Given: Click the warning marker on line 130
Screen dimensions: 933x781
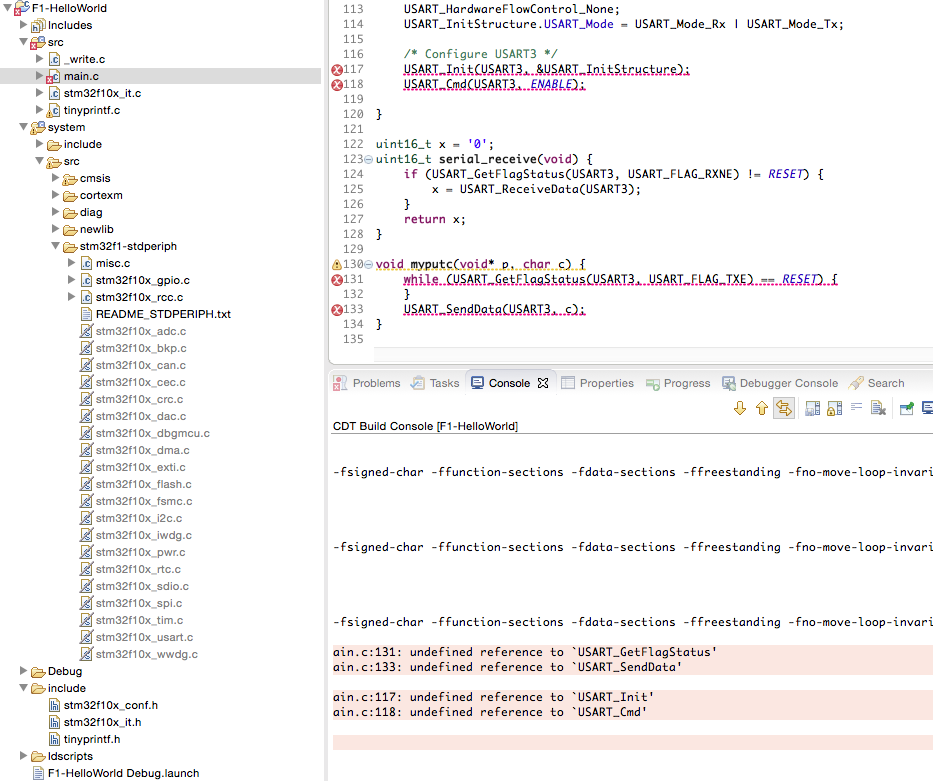Looking at the screenshot, I should 337,264.
